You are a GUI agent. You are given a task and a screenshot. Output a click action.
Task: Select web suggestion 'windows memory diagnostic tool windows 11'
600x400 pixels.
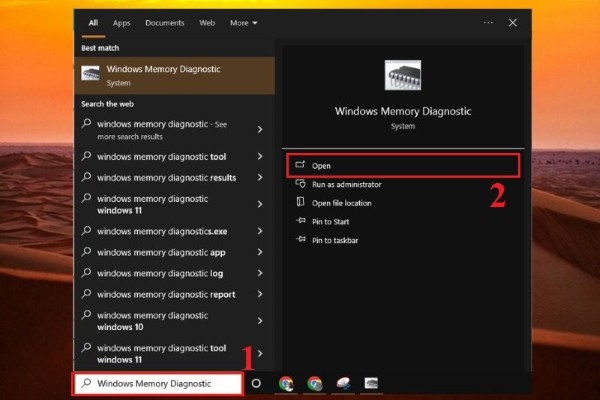161,354
